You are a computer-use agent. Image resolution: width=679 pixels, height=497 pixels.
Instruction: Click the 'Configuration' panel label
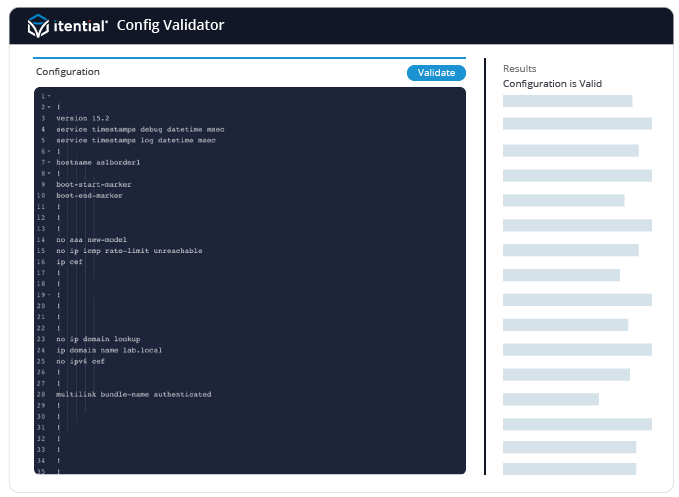click(x=68, y=72)
